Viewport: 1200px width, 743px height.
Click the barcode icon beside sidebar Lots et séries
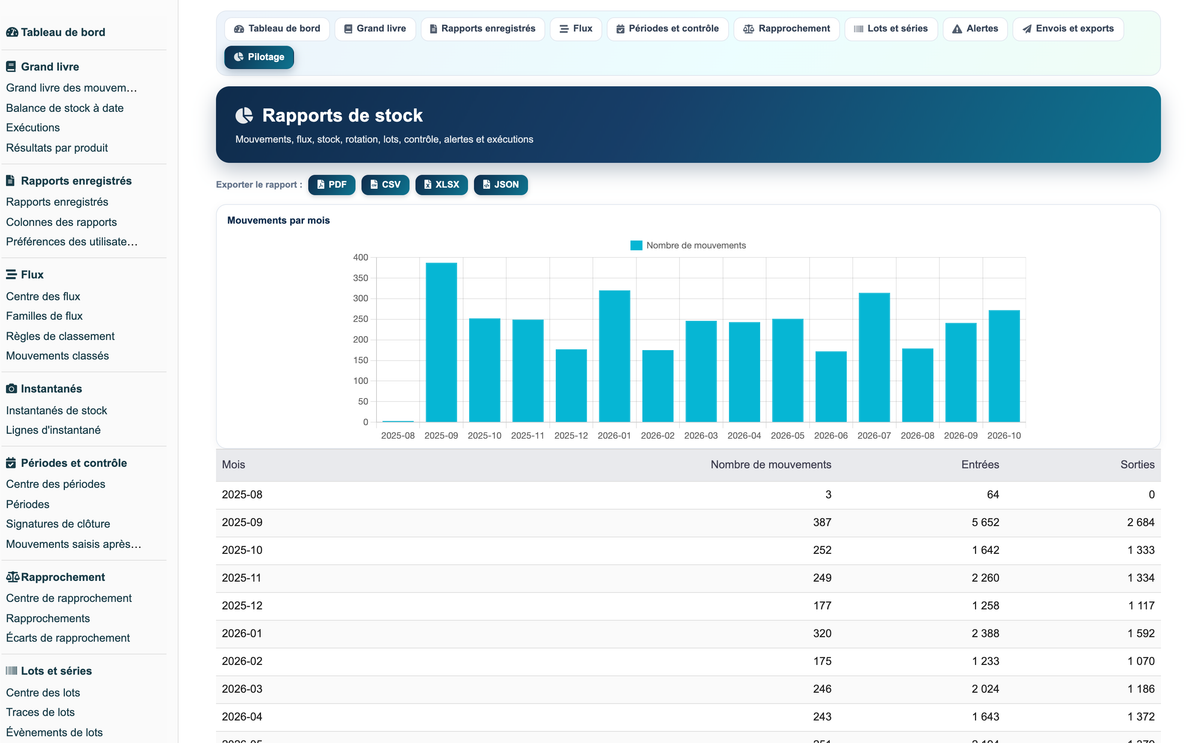coord(12,671)
